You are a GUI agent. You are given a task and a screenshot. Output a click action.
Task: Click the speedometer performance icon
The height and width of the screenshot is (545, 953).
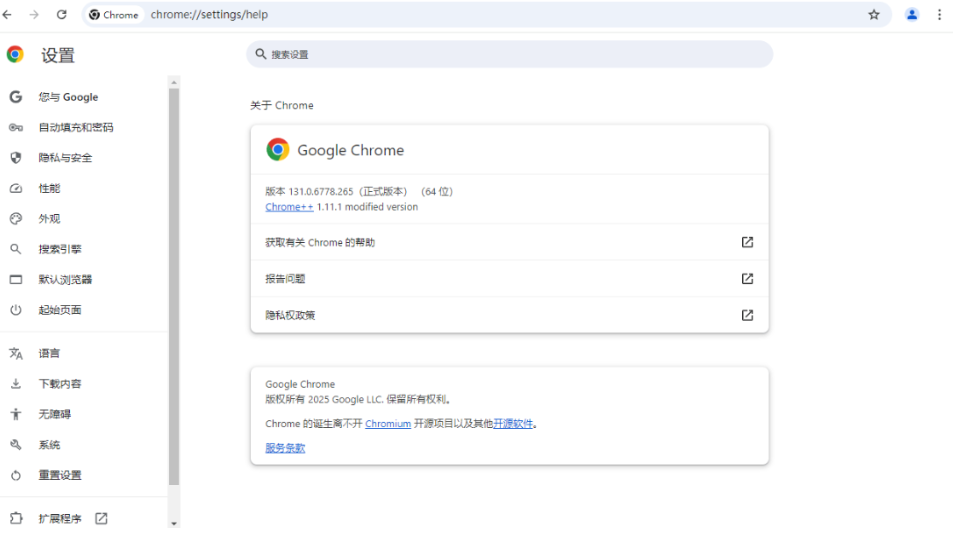pyautogui.click(x=16, y=188)
